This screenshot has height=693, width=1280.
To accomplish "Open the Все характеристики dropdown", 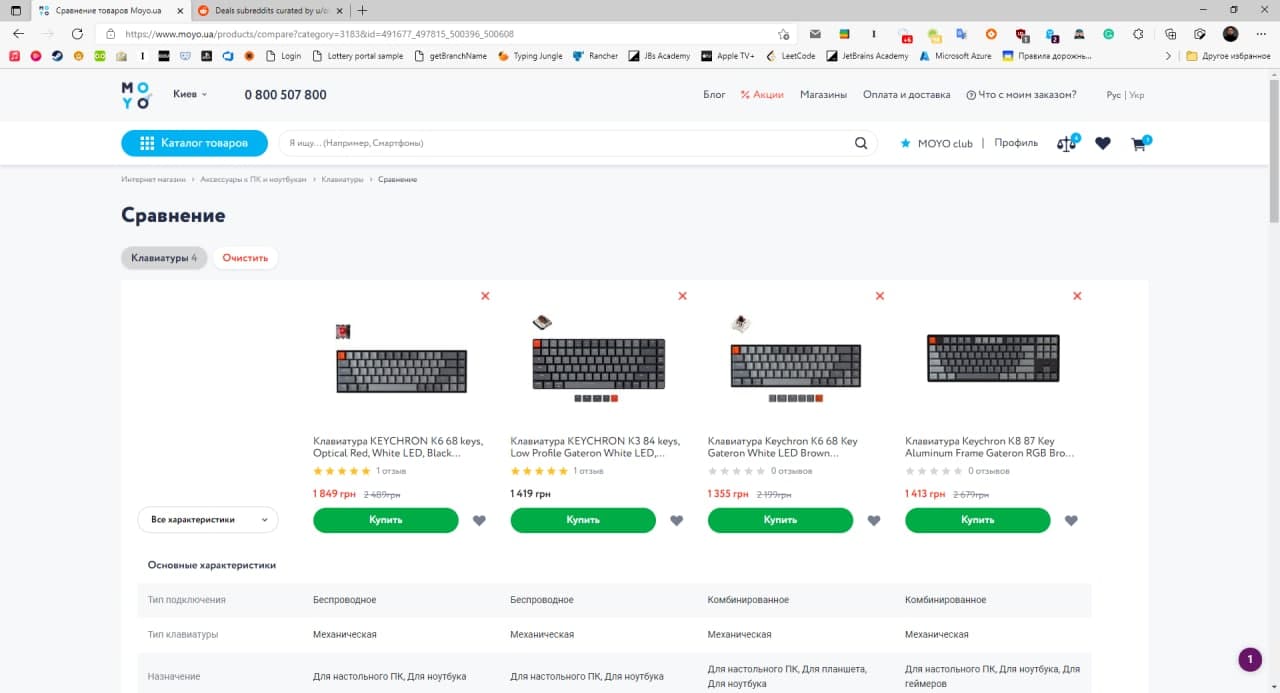I will (208, 520).
